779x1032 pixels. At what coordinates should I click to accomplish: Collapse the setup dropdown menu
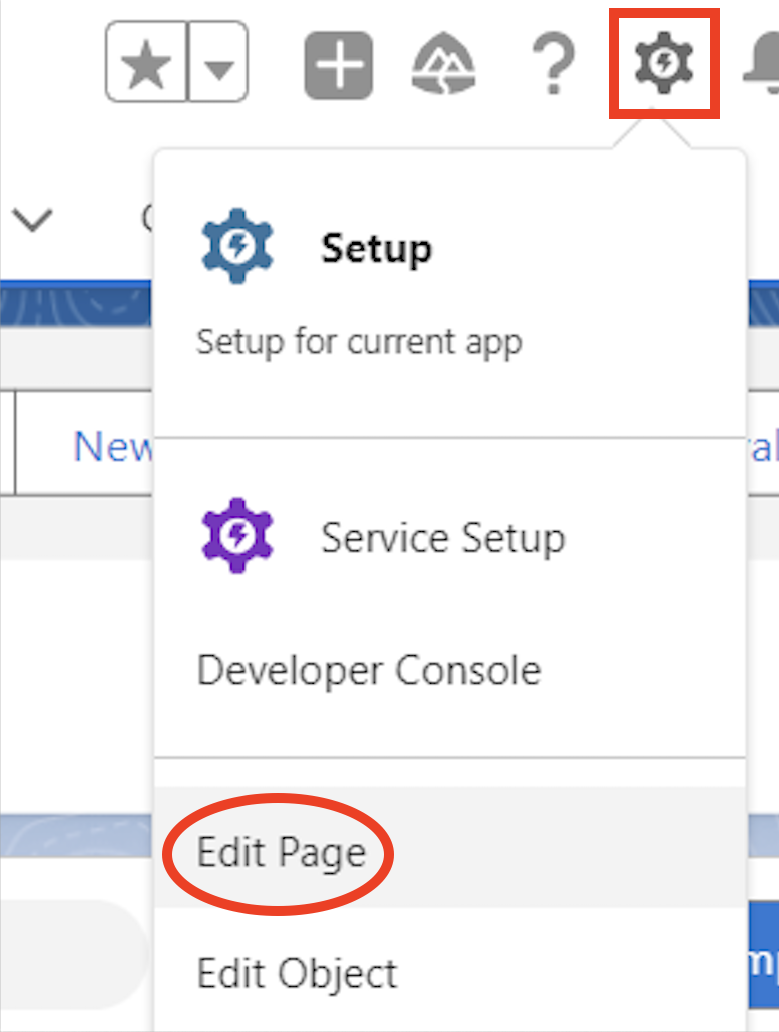point(662,62)
